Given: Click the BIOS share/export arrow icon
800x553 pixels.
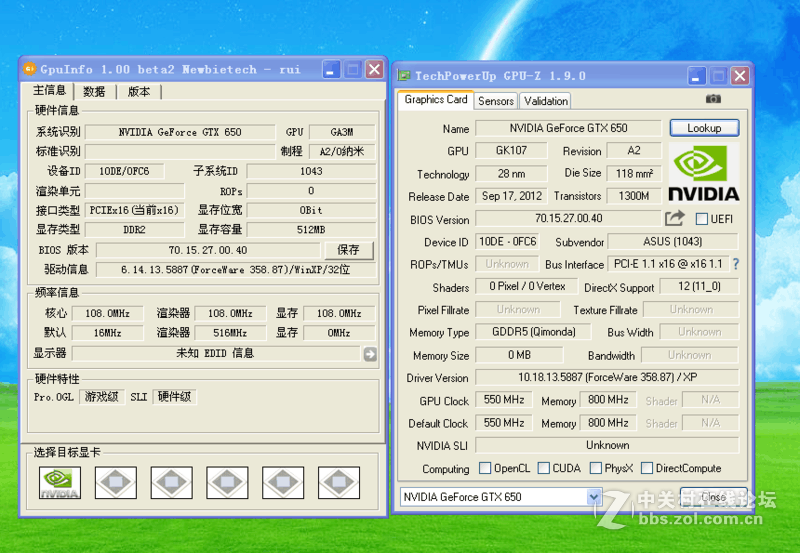Looking at the screenshot, I should click(x=674, y=218).
